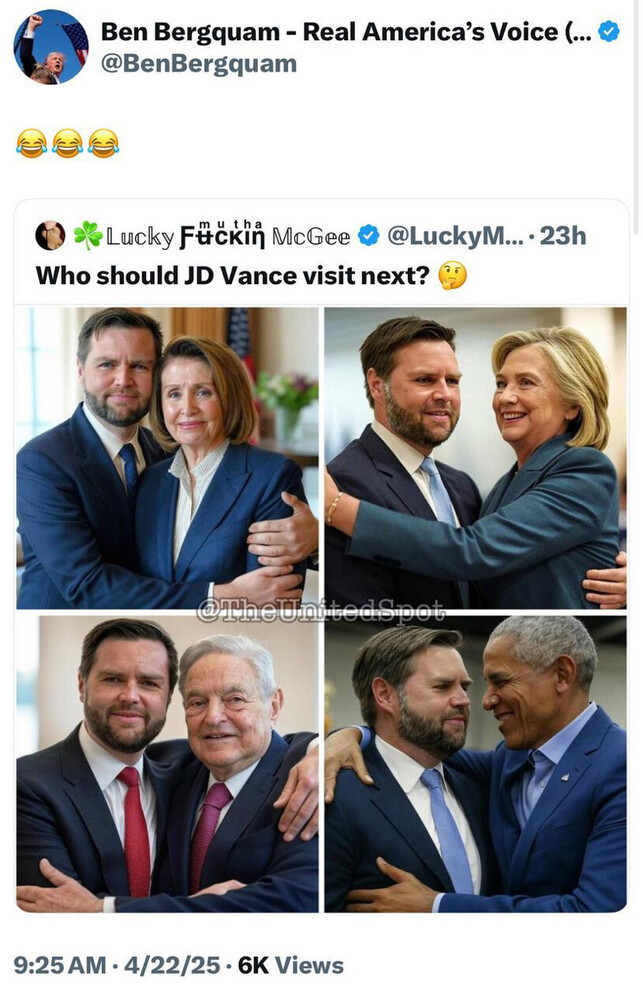This screenshot has width=643, height=994.
Task: Enlarge the top-left photo in the quoted tweet
Action: coord(167,457)
